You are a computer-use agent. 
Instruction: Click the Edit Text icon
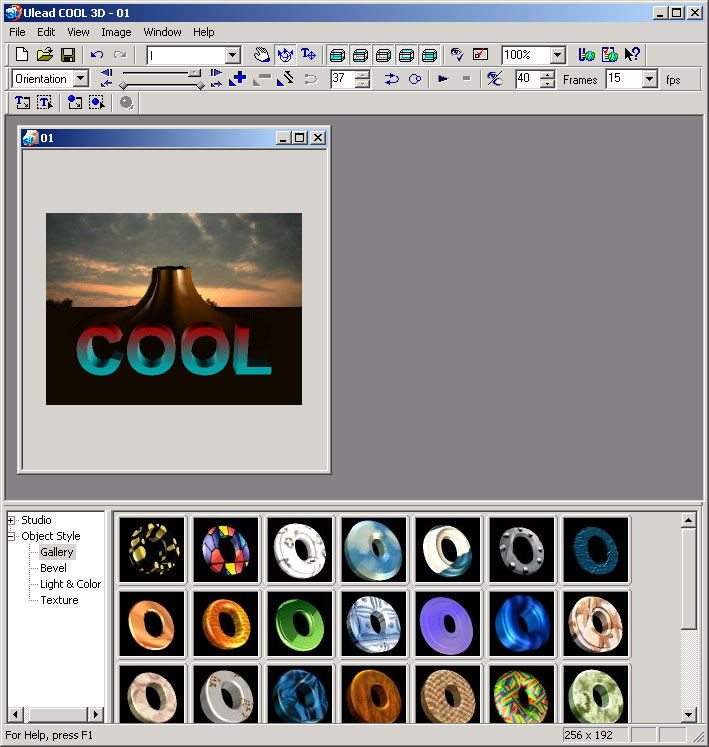pyautogui.click(x=45, y=102)
